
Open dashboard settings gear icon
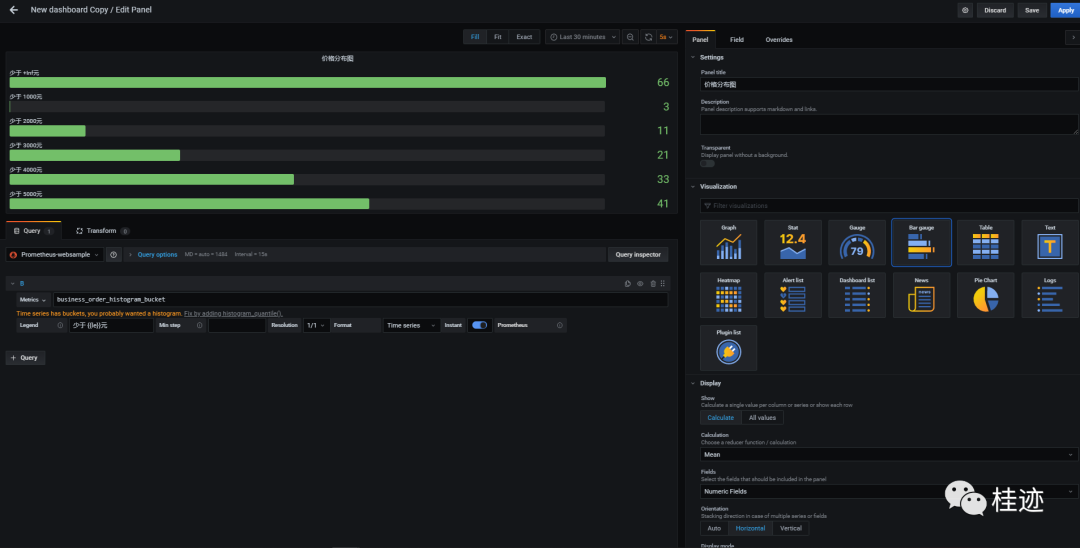click(965, 10)
